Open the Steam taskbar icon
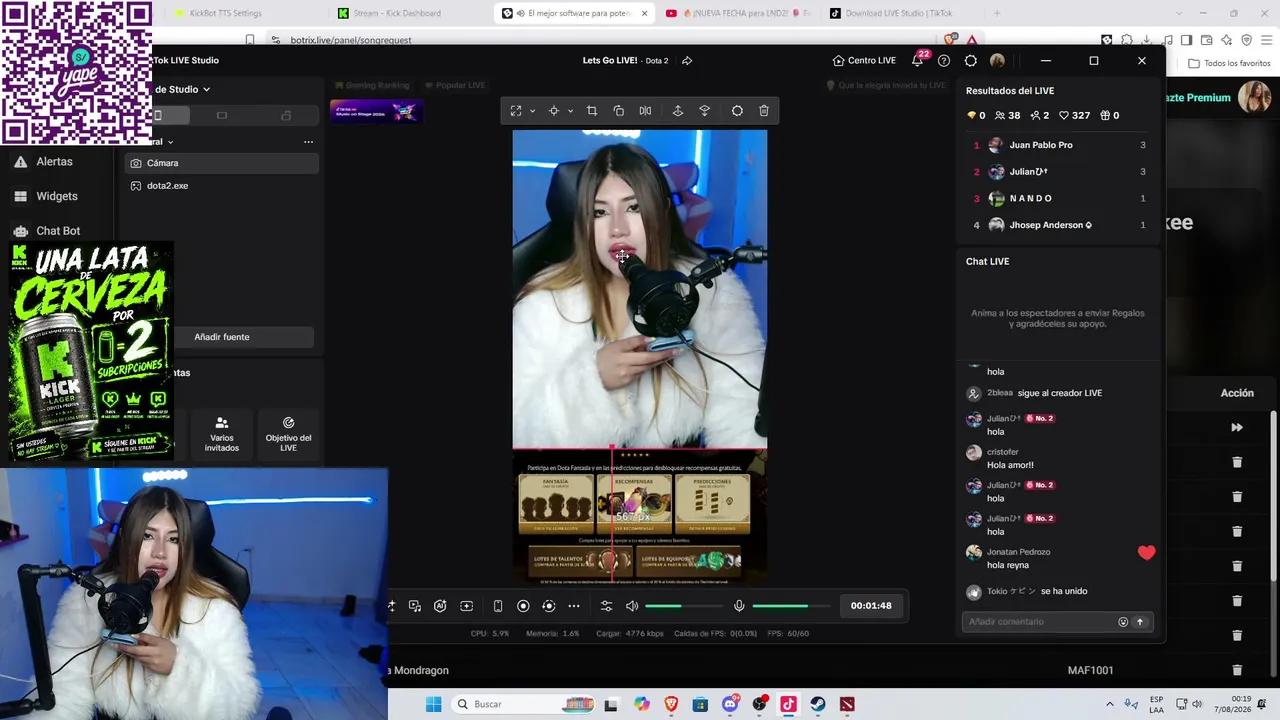Viewport: 1280px width, 720px height. coord(817,705)
